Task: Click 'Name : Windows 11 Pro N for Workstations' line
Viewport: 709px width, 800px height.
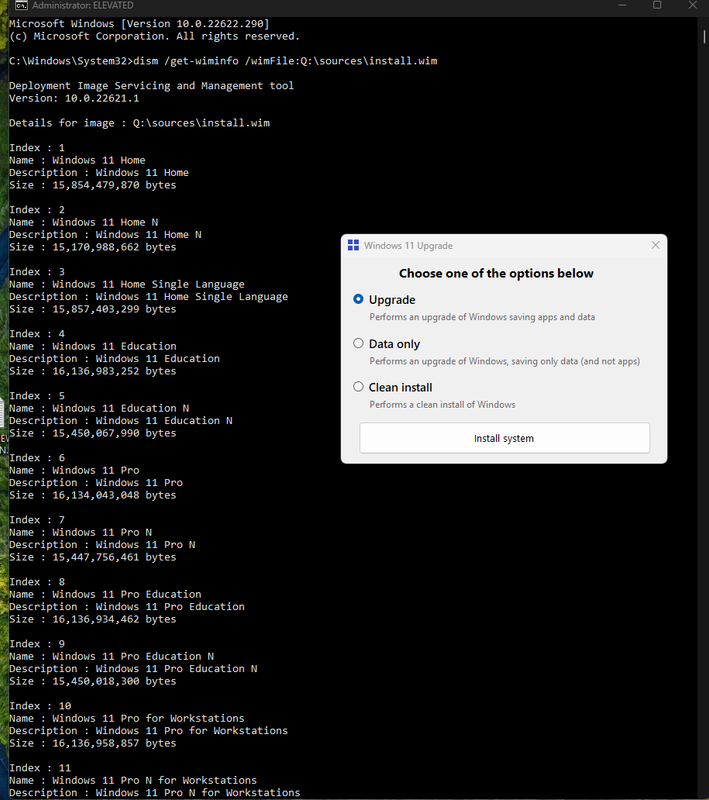Action: pyautogui.click(x=133, y=780)
